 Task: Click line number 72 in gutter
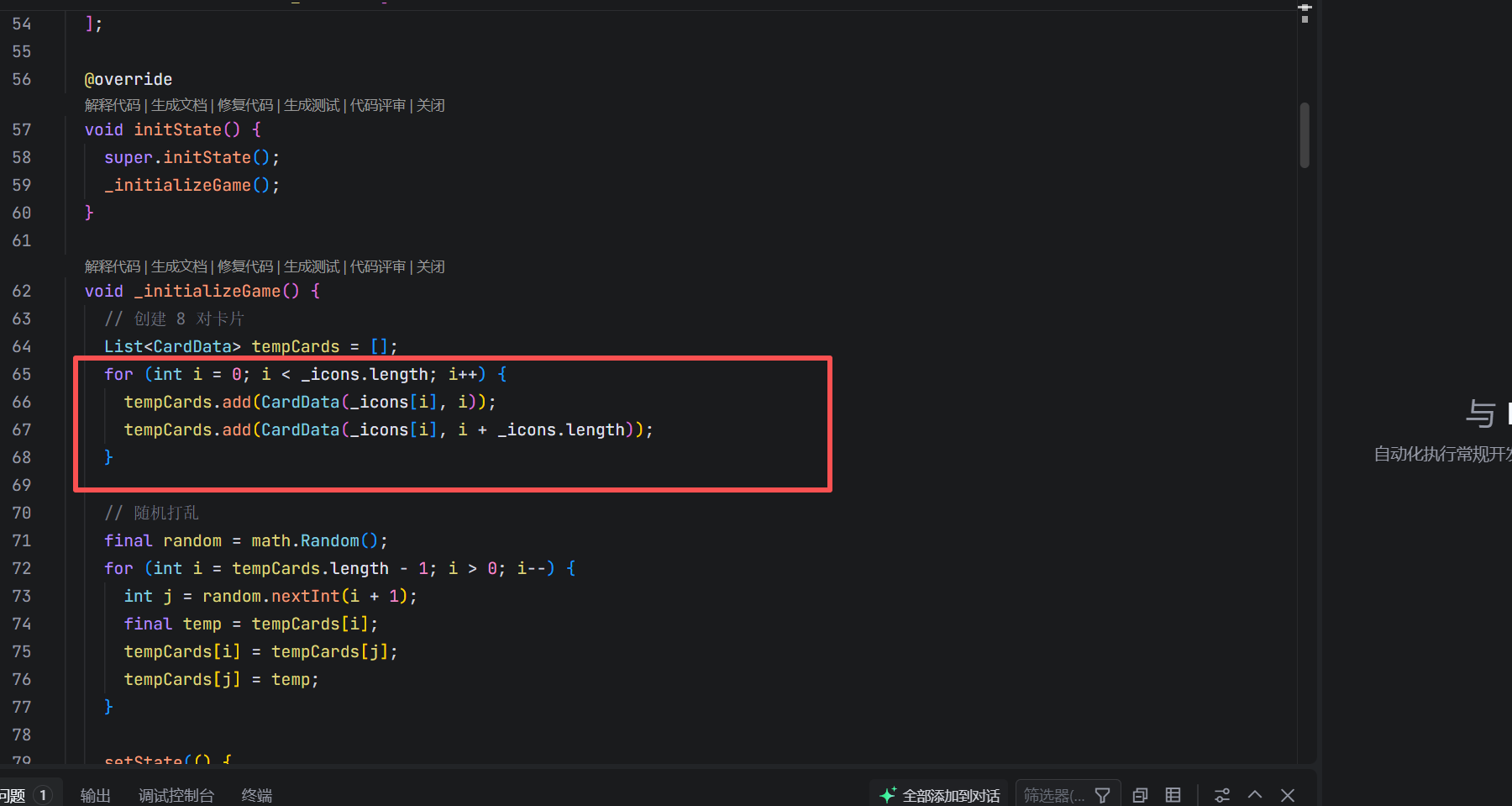point(22,568)
